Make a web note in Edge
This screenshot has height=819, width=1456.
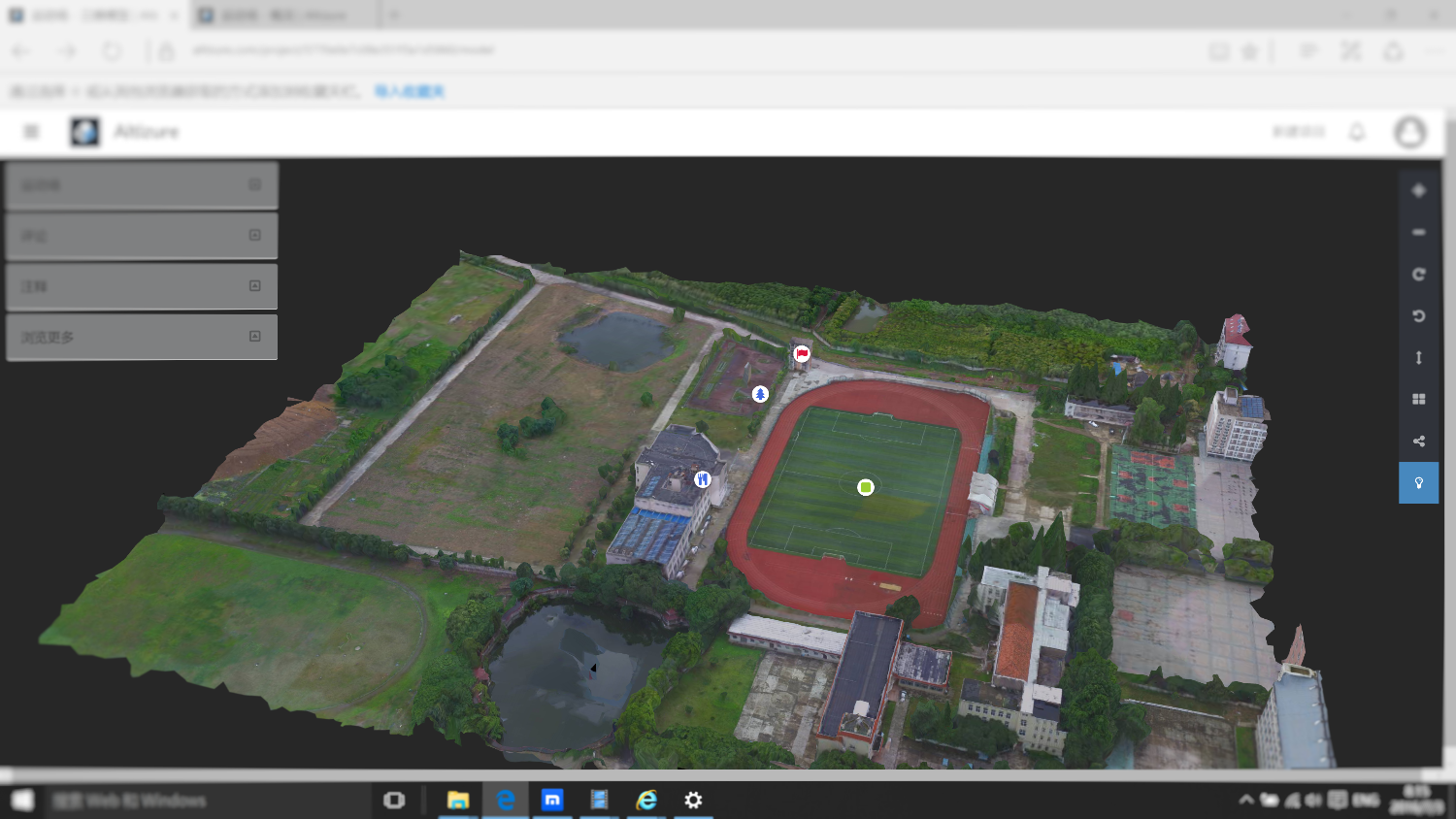[1350, 51]
